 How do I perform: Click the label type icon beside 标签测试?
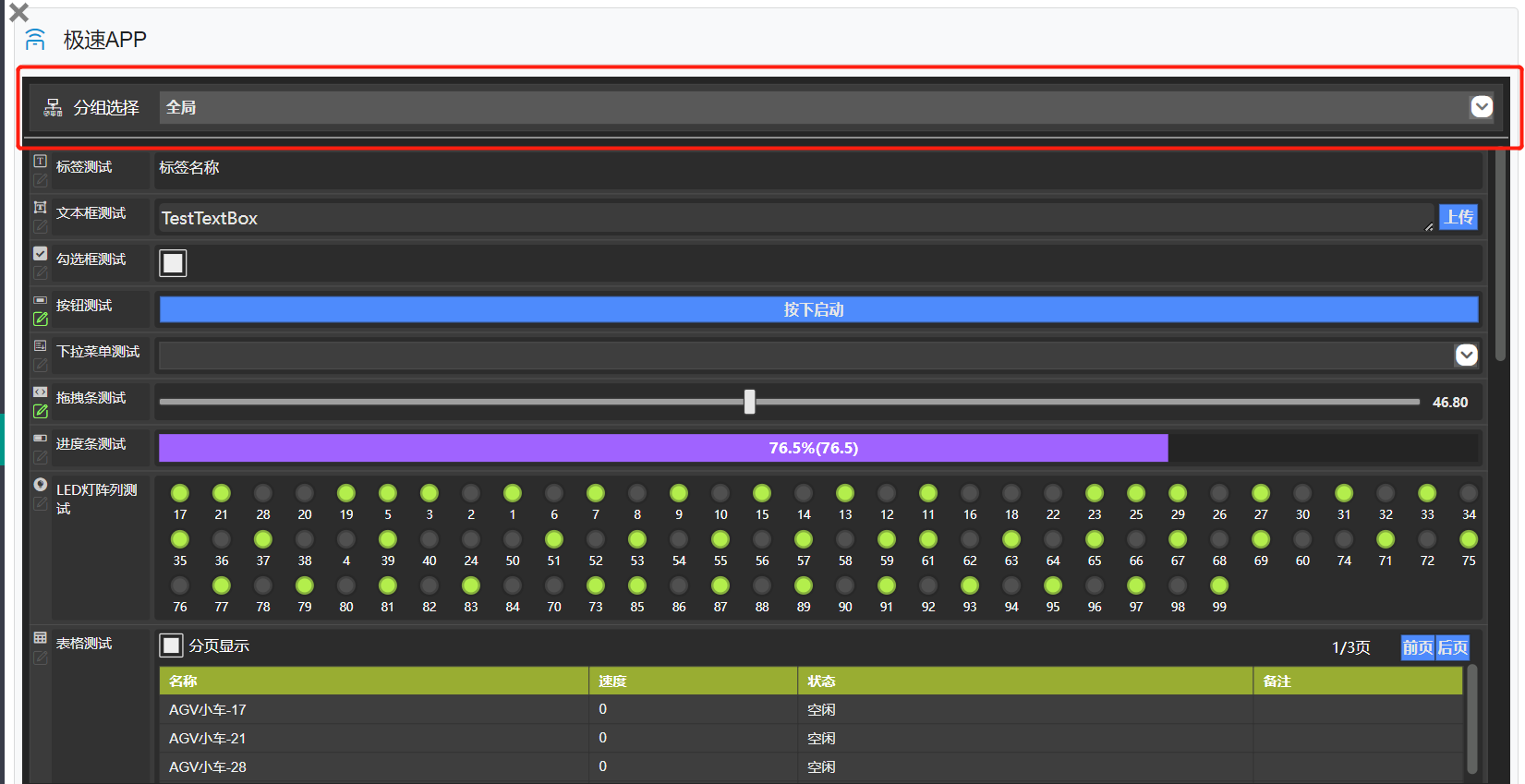coord(41,161)
